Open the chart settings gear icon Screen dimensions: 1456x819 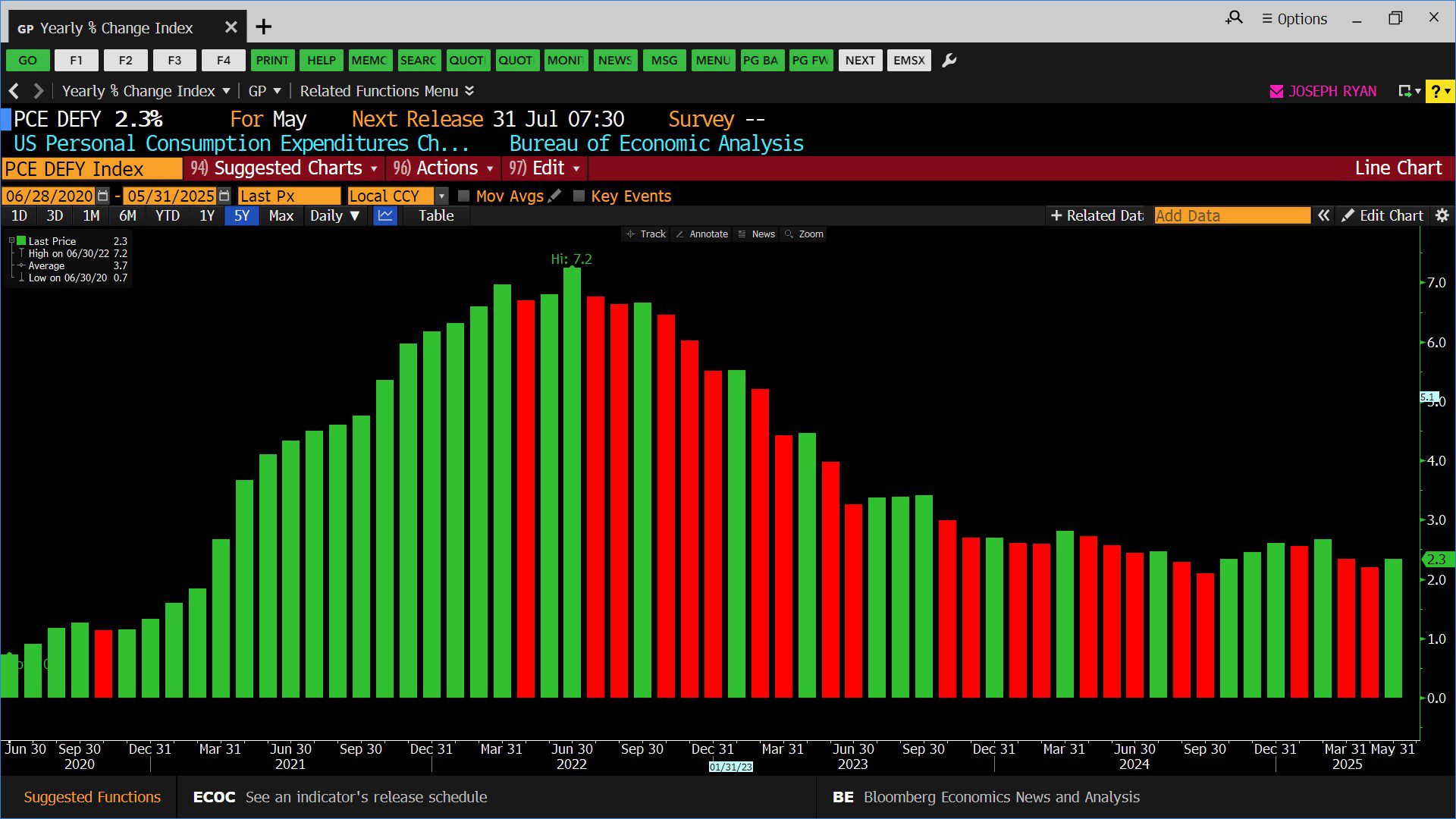[x=1442, y=216]
